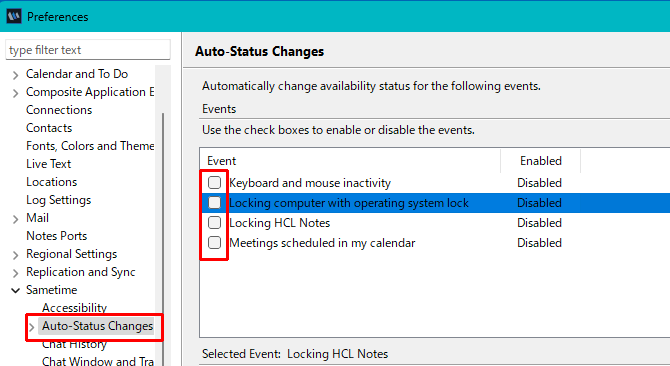
Task: Check the Locking HCL Notes event box
Action: (214, 223)
